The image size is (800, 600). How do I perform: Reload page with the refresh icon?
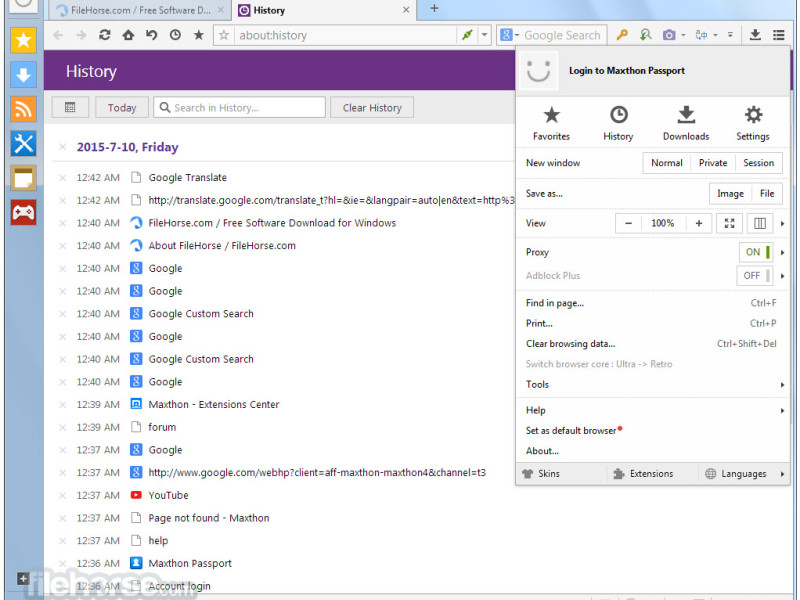105,35
